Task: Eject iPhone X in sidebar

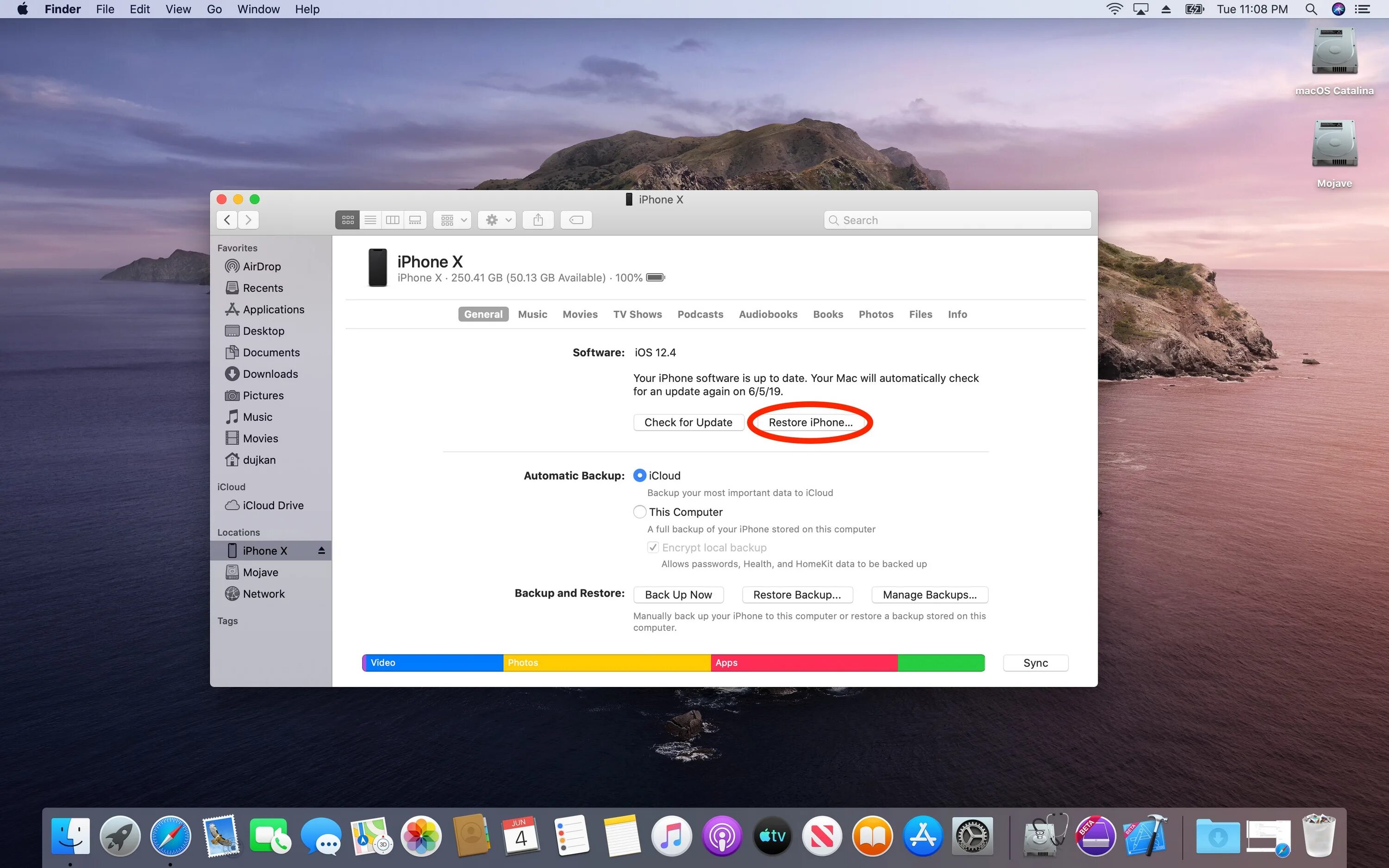Action: tap(321, 550)
